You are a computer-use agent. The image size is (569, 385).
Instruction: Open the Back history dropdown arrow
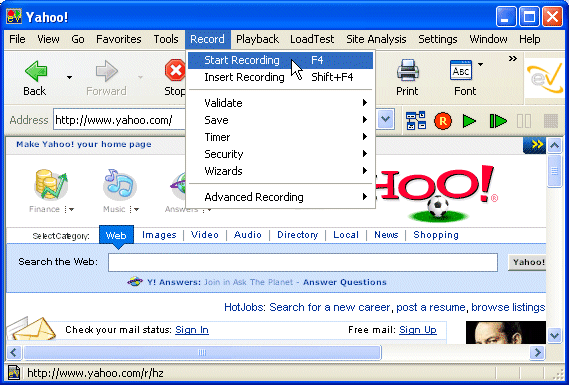[69, 77]
